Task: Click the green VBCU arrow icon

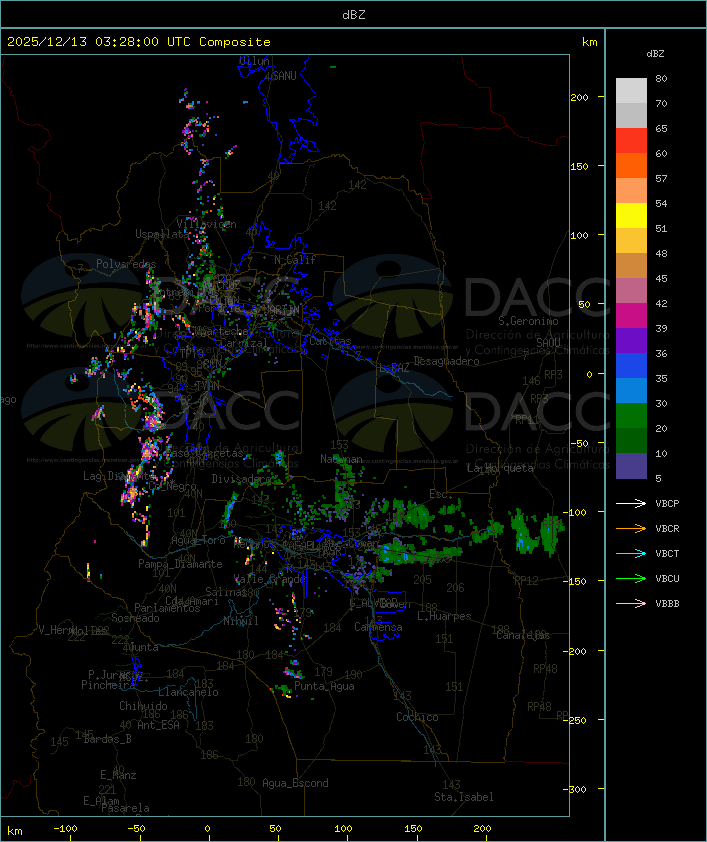Action: pyautogui.click(x=631, y=578)
